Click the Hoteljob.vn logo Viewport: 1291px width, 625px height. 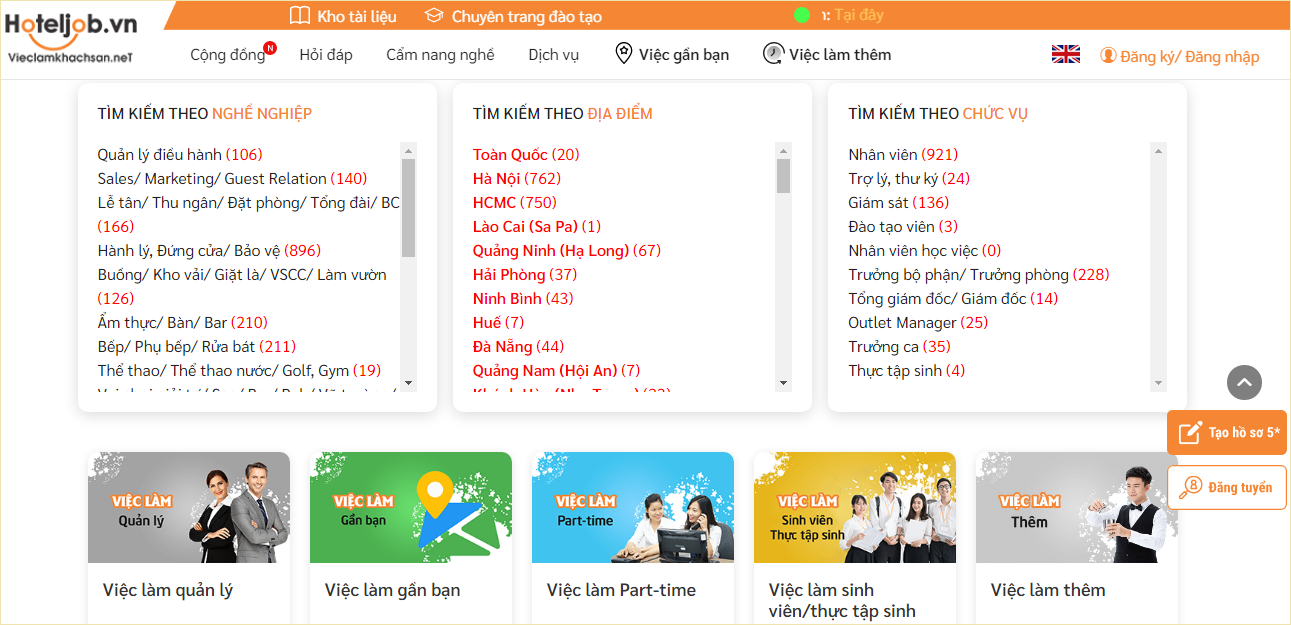pos(70,40)
